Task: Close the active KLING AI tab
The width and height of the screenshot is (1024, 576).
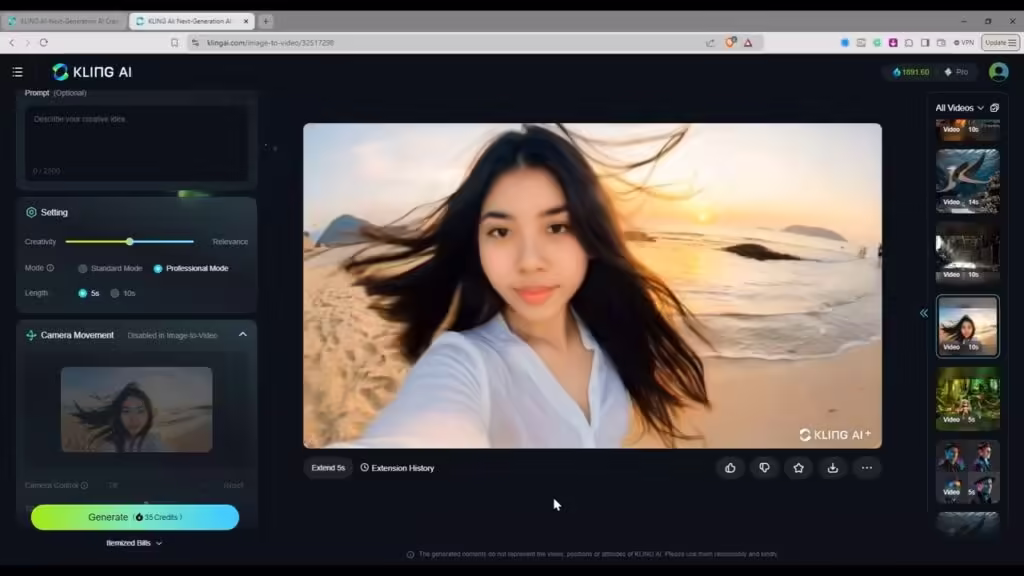Action: pyautogui.click(x=246, y=21)
